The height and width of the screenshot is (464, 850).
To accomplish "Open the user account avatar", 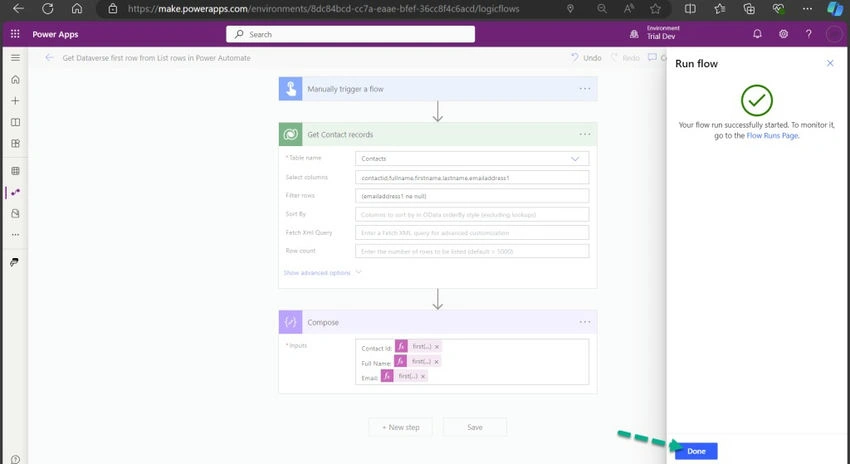I will [833, 34].
